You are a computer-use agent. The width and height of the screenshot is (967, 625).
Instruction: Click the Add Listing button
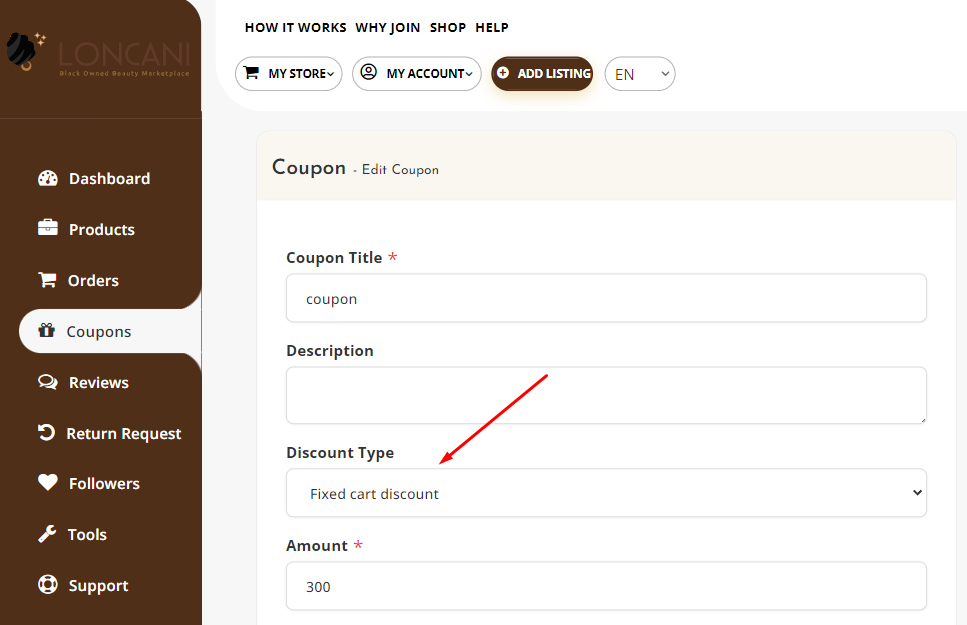click(542, 73)
